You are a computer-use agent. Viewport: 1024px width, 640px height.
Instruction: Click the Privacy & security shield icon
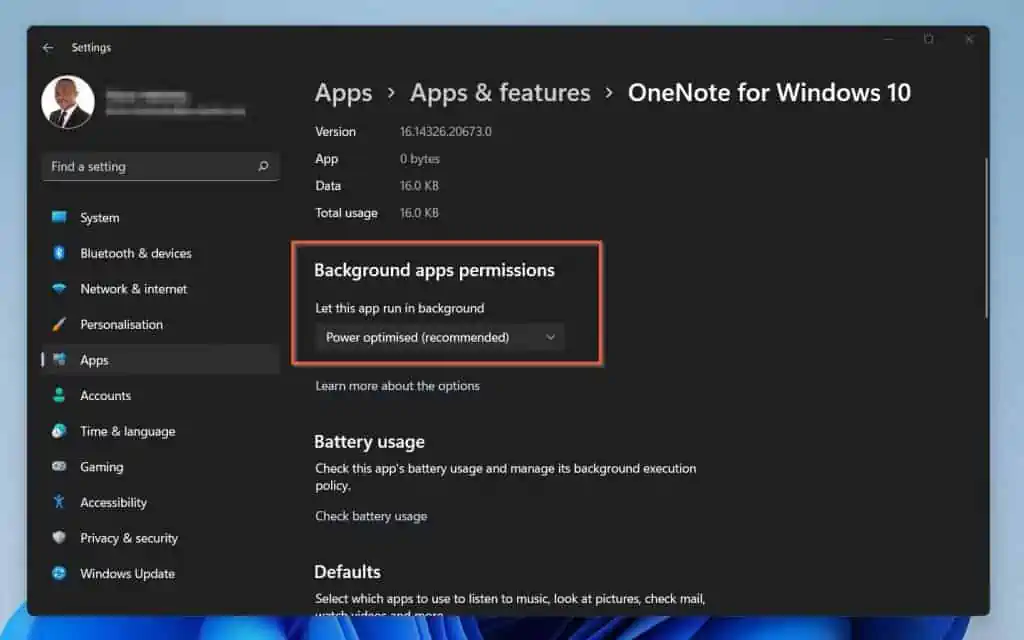point(59,537)
